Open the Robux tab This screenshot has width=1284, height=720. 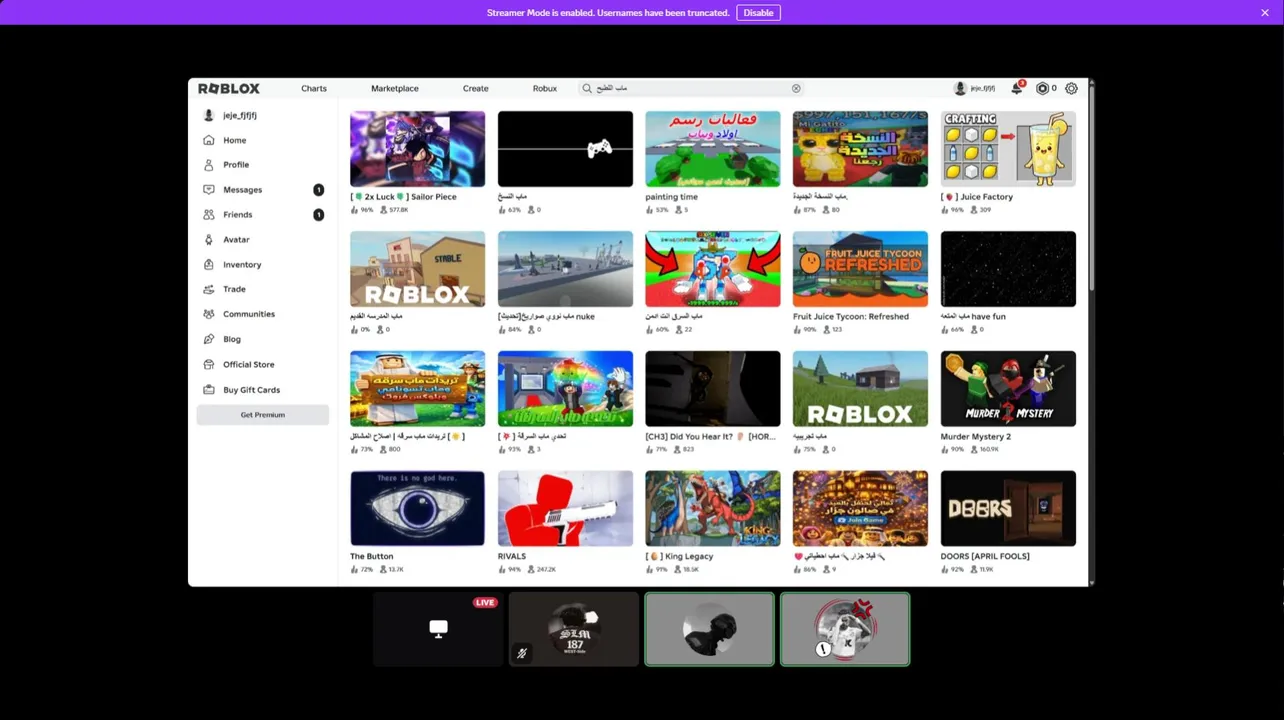tap(545, 88)
